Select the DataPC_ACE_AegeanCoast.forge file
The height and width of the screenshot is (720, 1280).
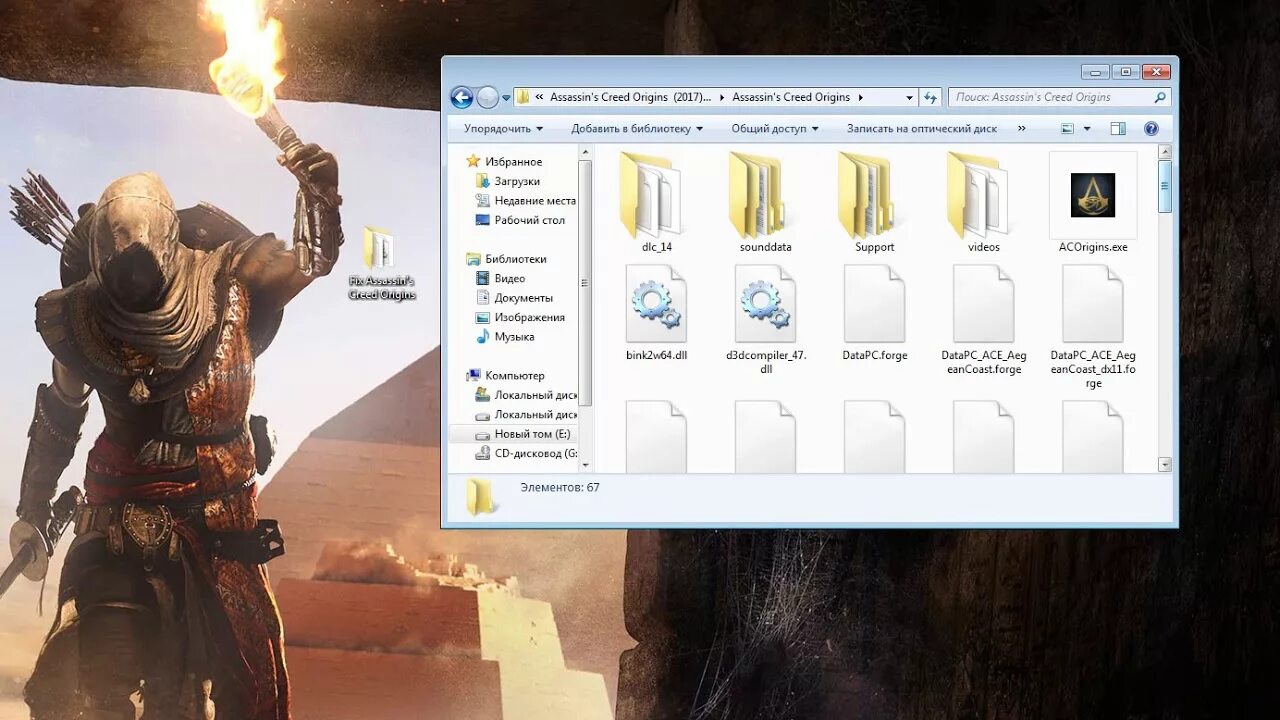pyautogui.click(x=983, y=318)
